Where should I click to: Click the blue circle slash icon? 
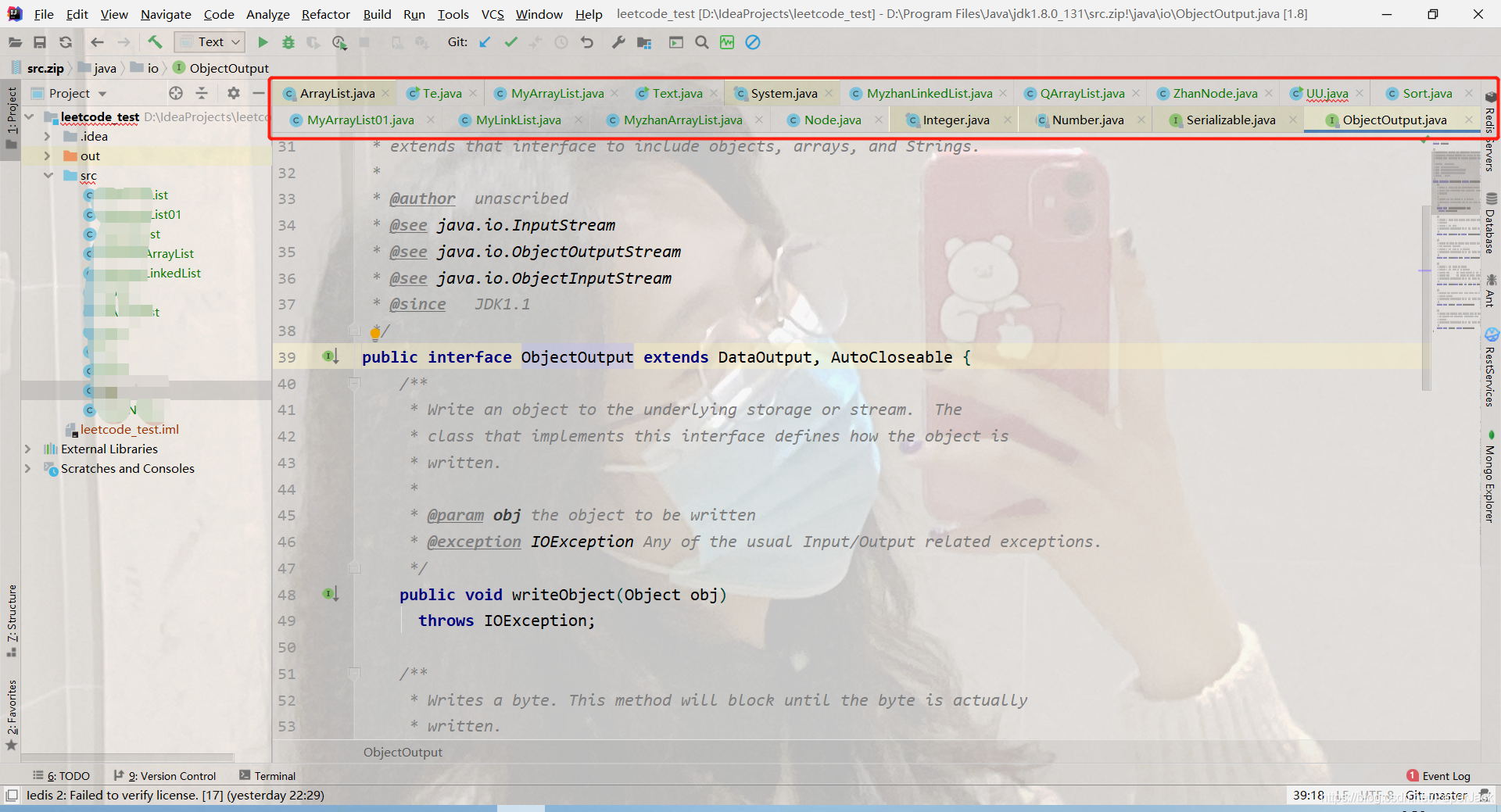point(753,42)
